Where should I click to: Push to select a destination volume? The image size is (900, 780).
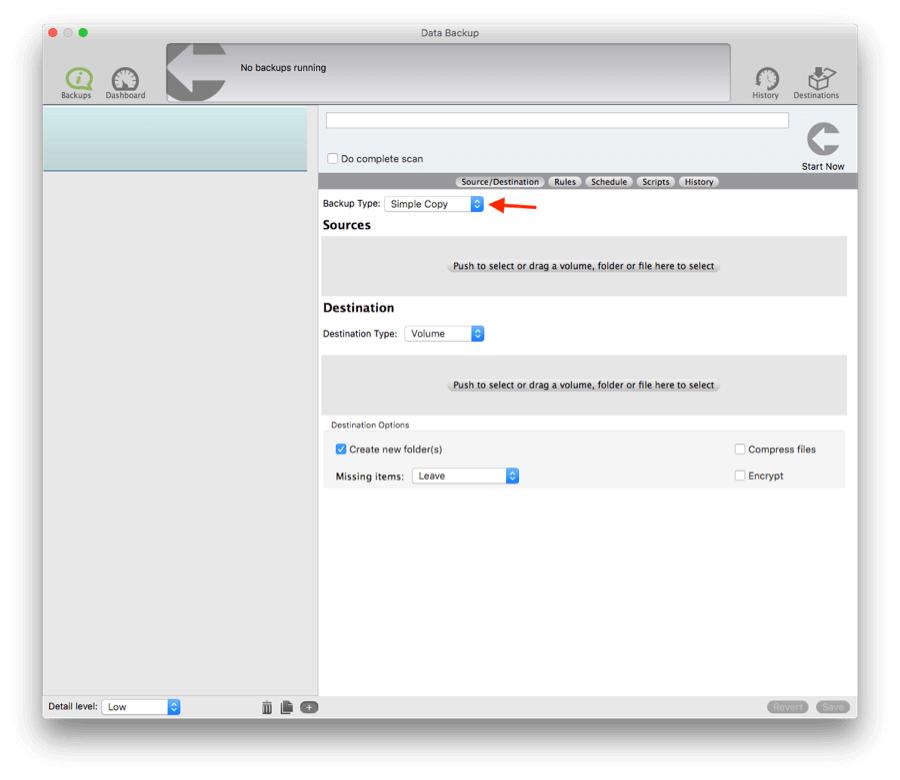click(x=585, y=385)
